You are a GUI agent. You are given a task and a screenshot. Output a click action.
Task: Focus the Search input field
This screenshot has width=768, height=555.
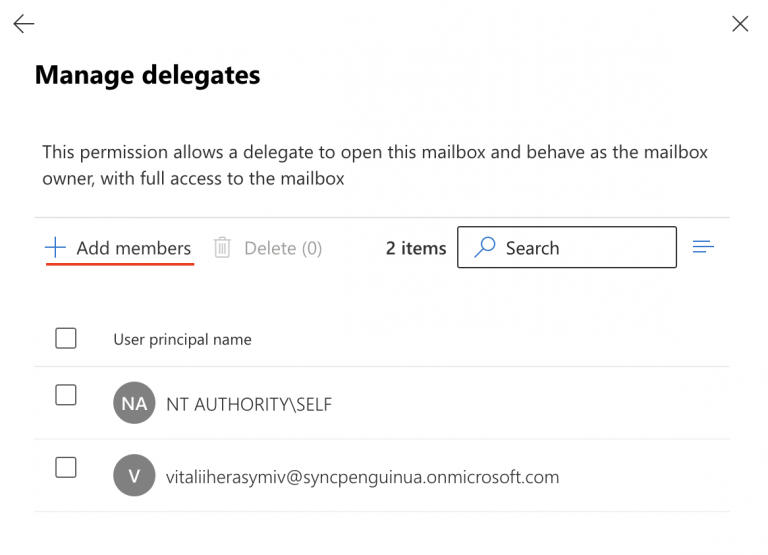(567, 247)
